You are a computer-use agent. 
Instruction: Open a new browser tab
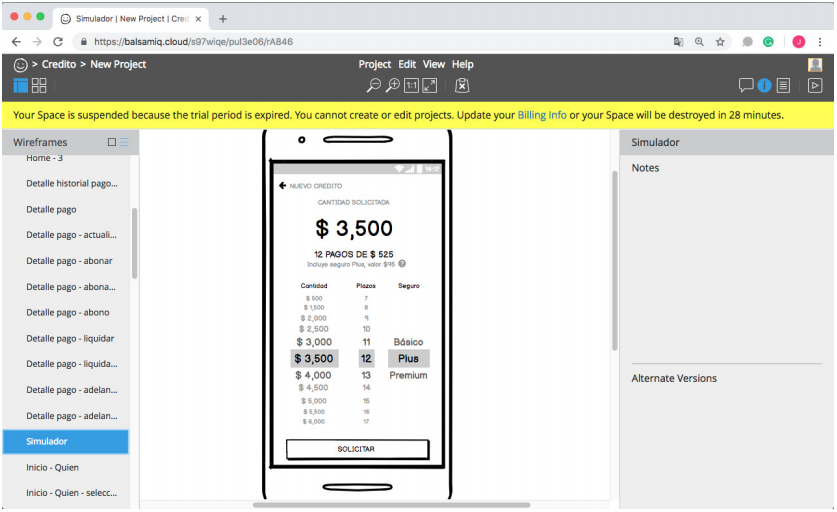(x=223, y=19)
